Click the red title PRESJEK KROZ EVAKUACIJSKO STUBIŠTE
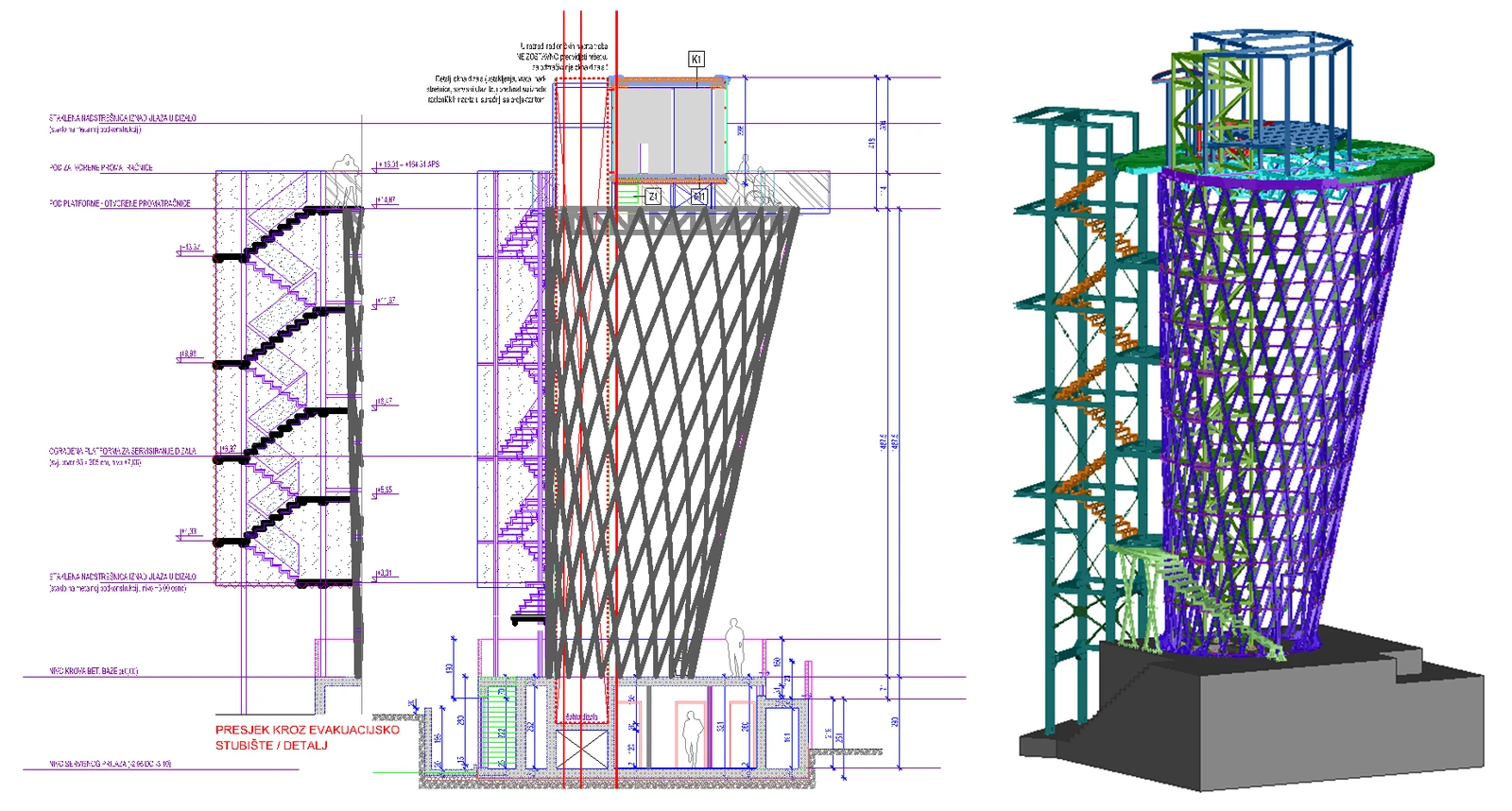The image size is (1512, 811). click(307, 737)
